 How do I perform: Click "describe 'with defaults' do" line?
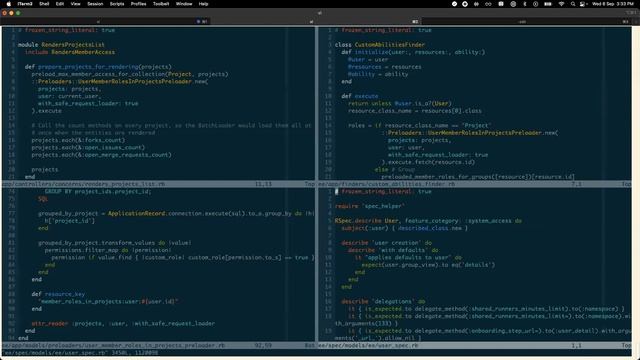click(393, 250)
